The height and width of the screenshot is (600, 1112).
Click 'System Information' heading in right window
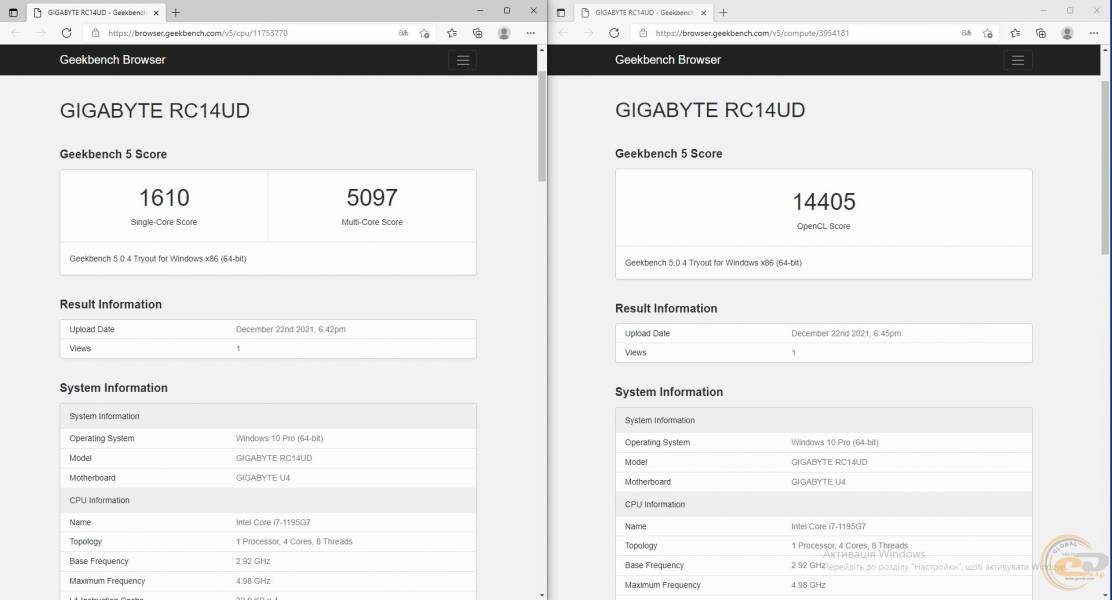point(669,391)
